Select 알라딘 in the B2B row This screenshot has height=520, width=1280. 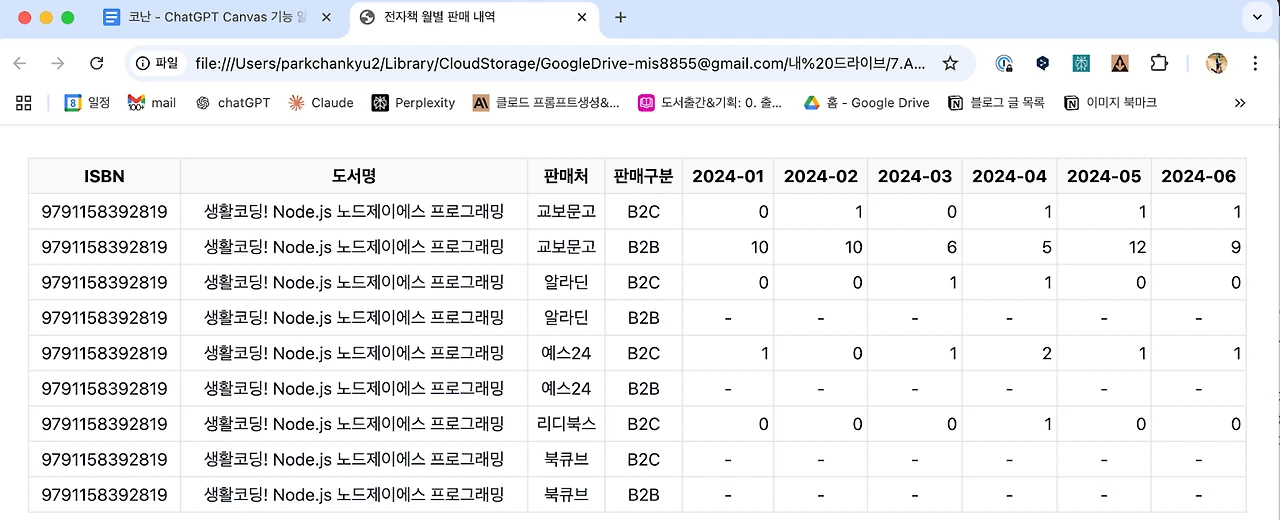[x=566, y=318]
